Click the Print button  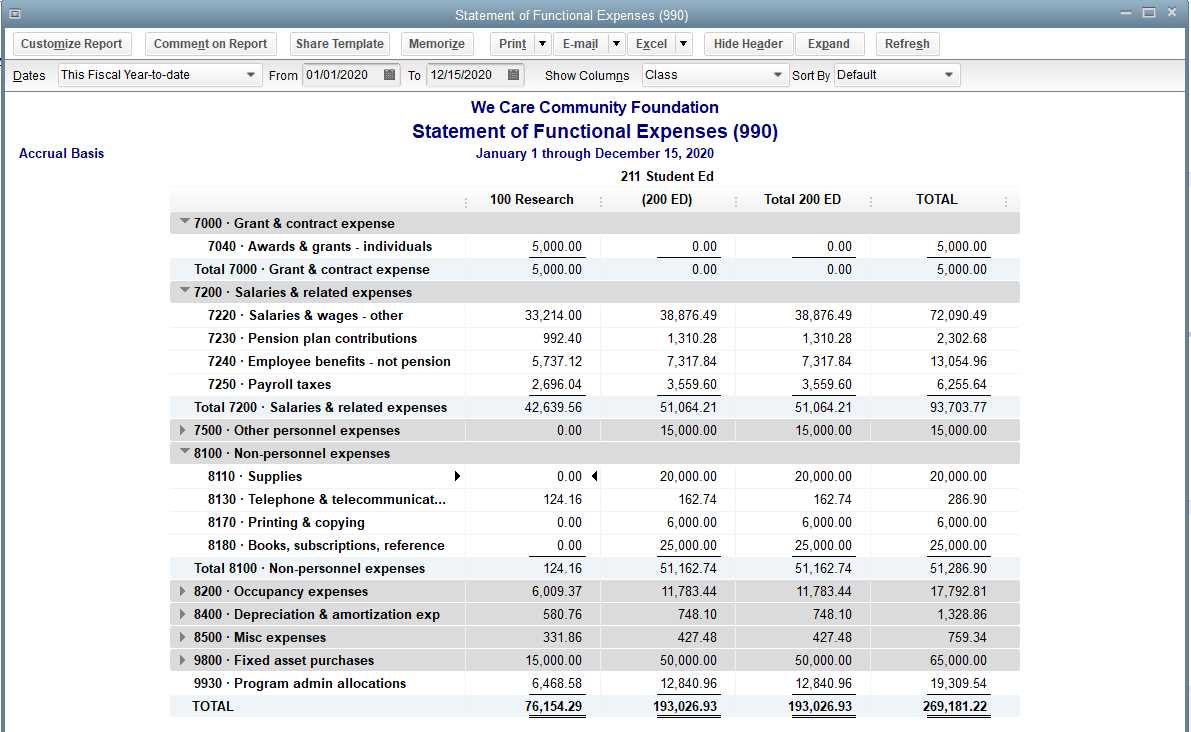tap(513, 44)
